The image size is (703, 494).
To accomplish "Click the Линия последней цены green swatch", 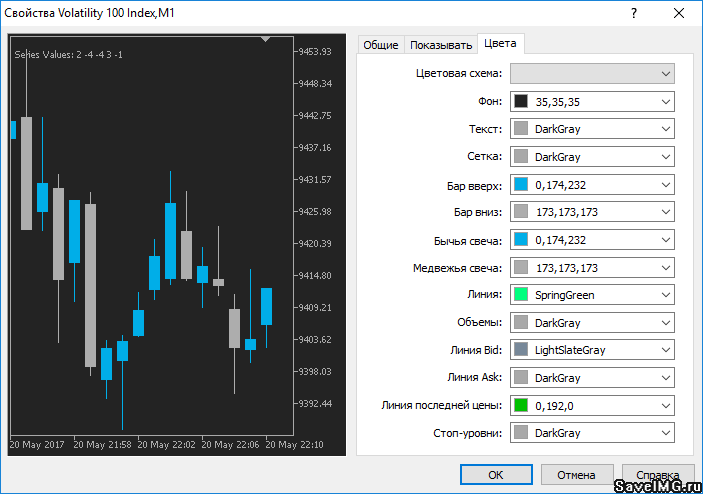I will 520,406.
